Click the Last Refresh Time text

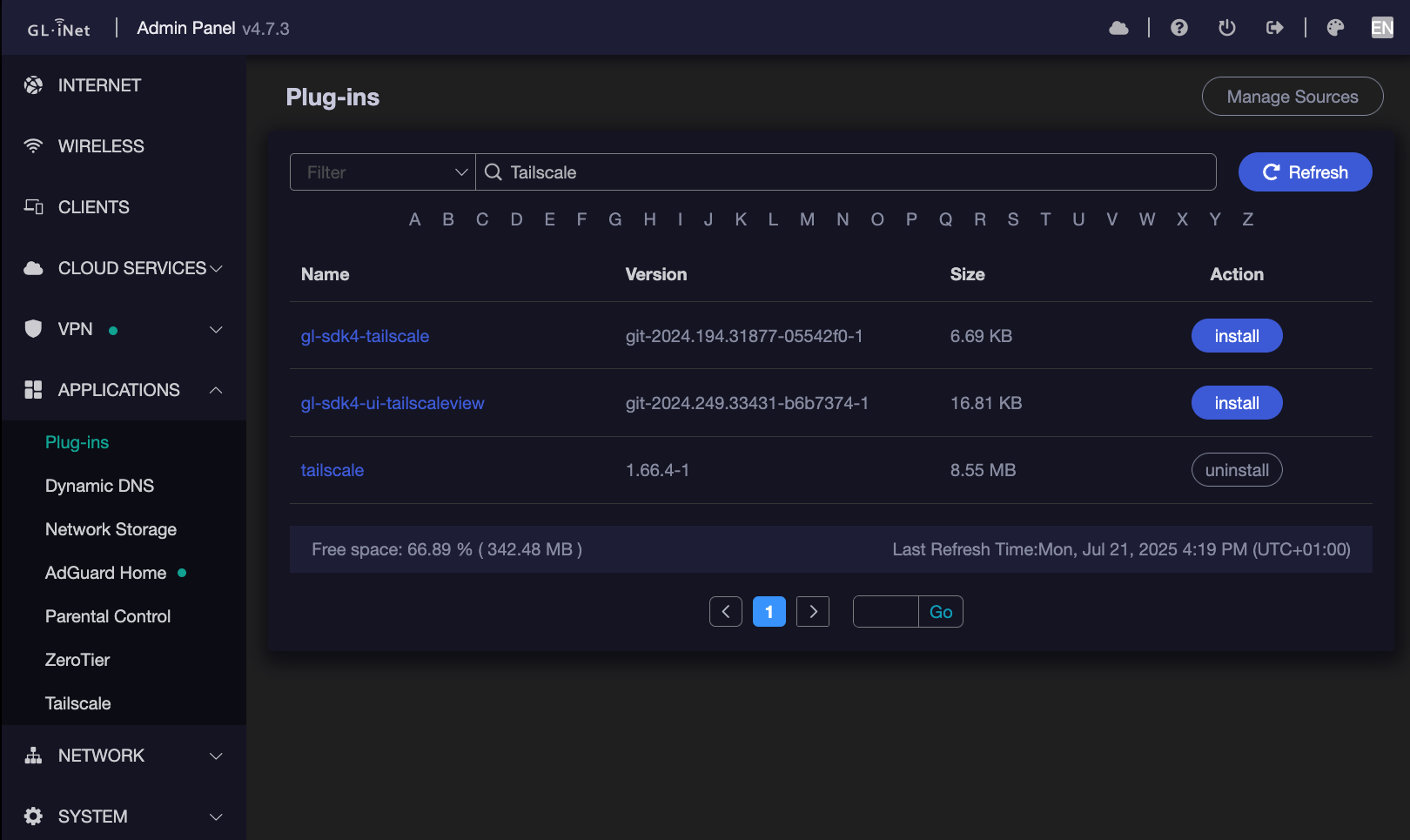pos(1121,549)
